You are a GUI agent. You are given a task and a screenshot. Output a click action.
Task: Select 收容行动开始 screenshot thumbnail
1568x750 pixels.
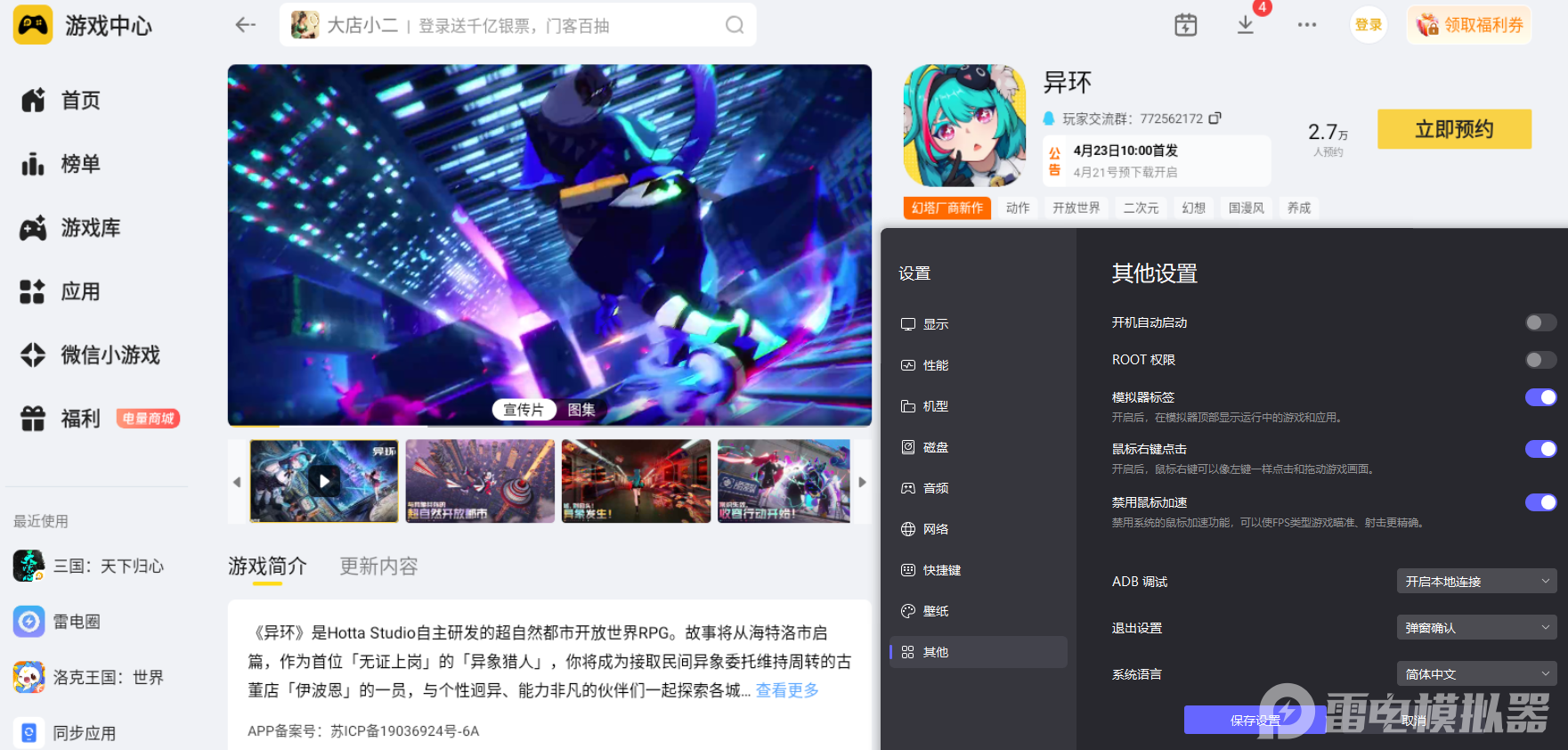(x=784, y=481)
